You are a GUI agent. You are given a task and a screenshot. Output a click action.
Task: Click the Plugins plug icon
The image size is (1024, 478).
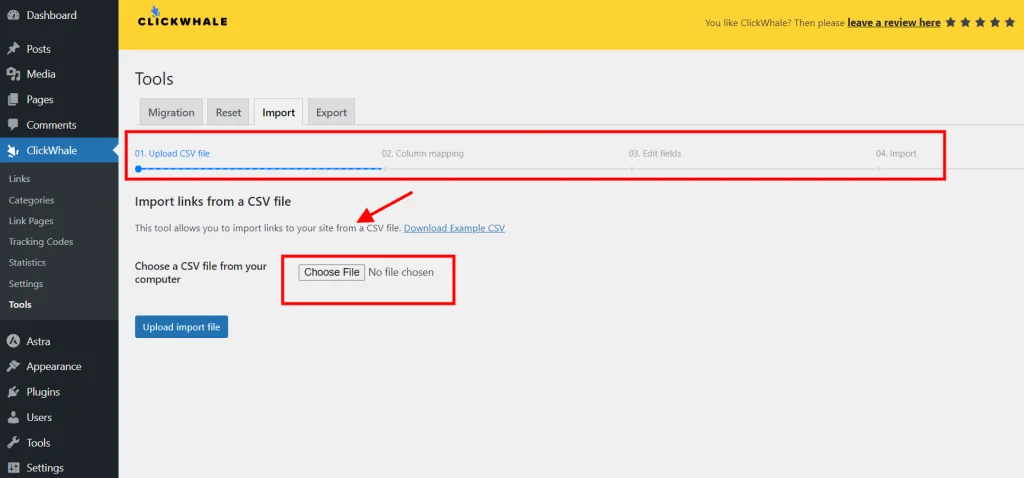pos(13,392)
